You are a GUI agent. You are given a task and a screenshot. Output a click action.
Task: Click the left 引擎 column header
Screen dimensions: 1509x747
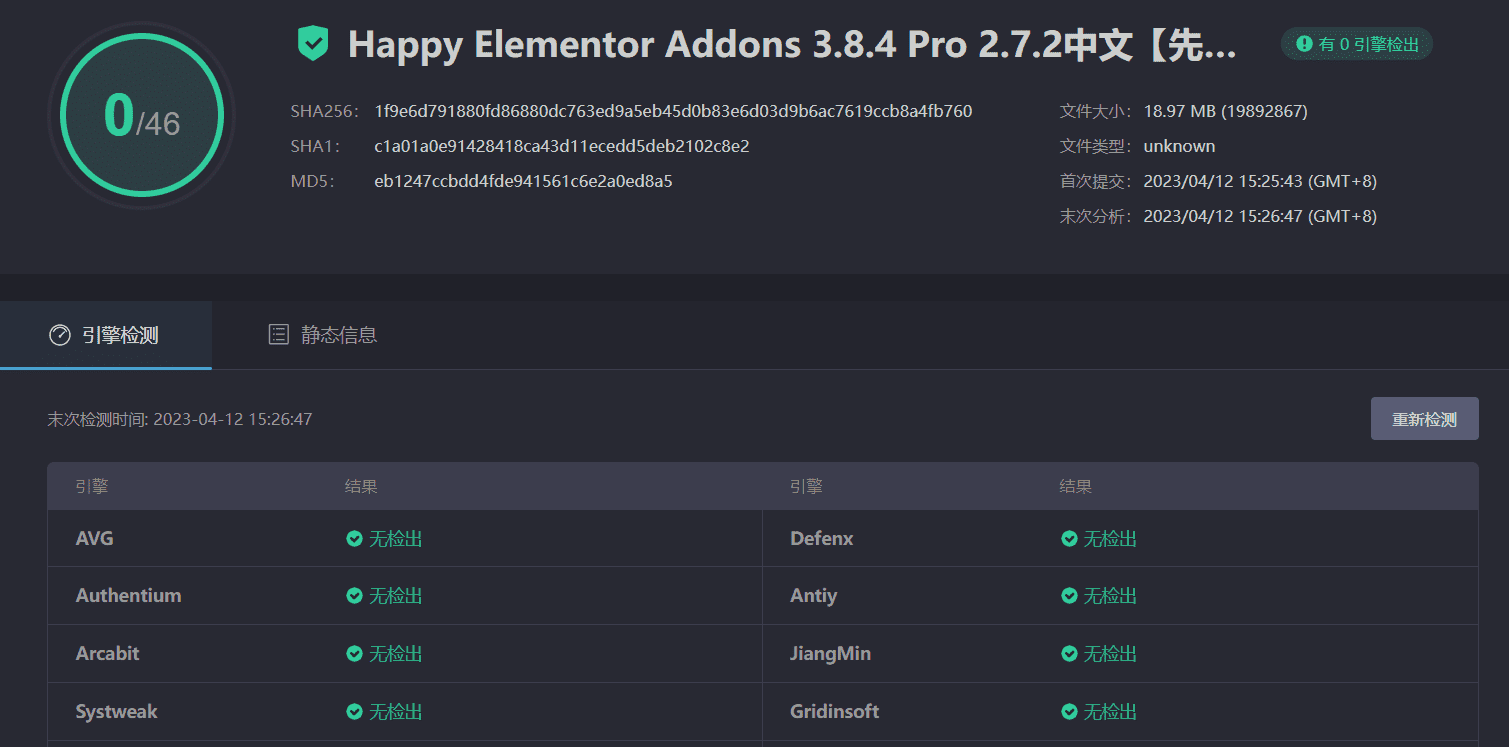tap(92, 487)
